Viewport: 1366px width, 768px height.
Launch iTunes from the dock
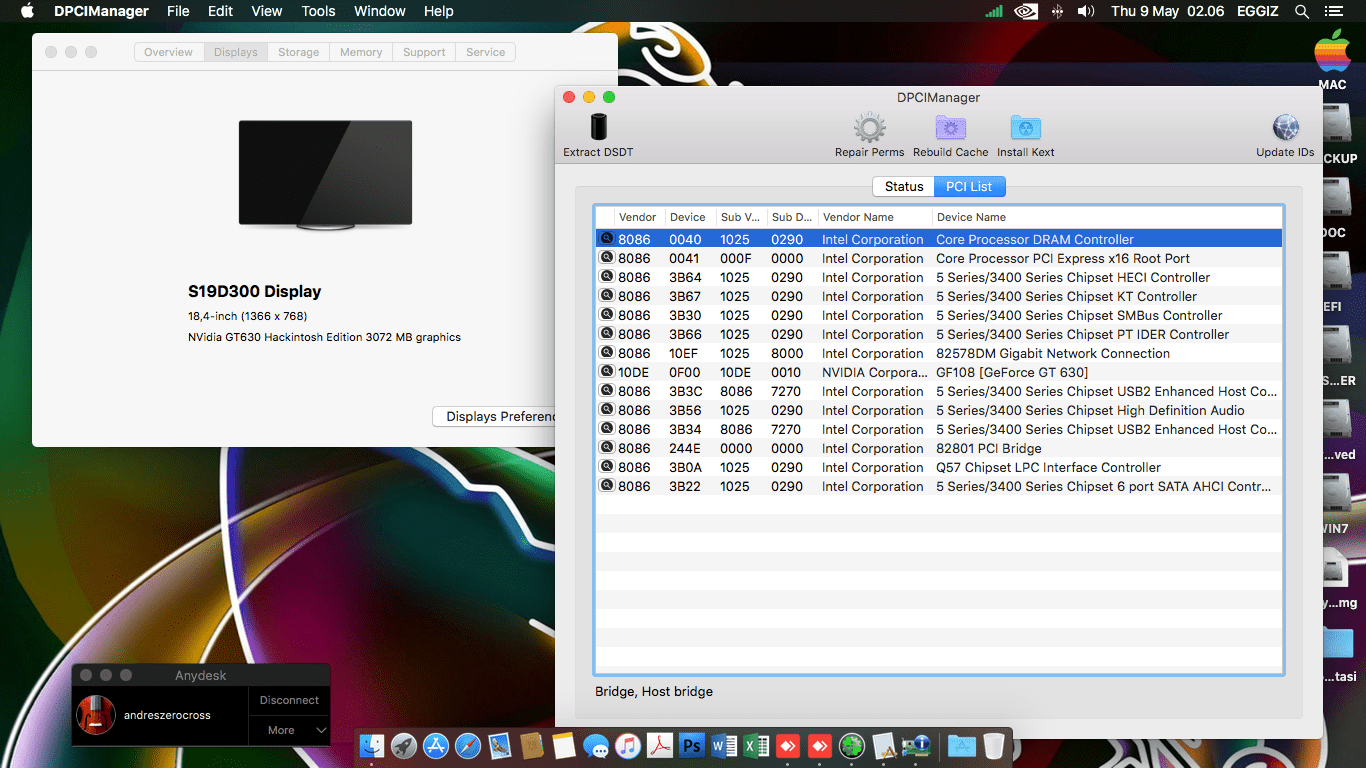pos(628,746)
